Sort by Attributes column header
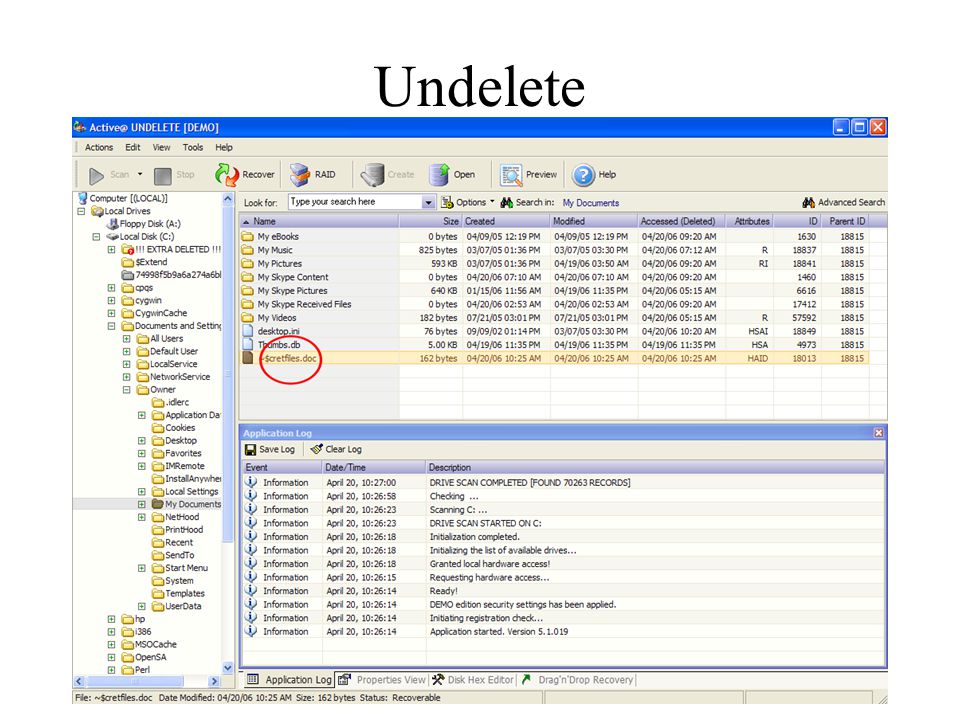 pos(749,221)
